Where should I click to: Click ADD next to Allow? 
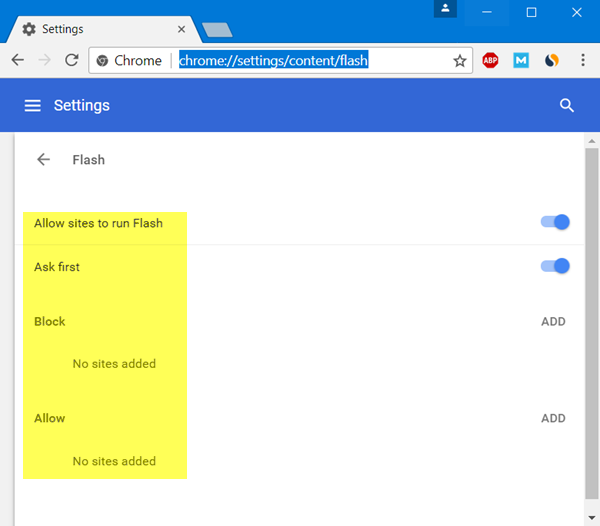(553, 418)
